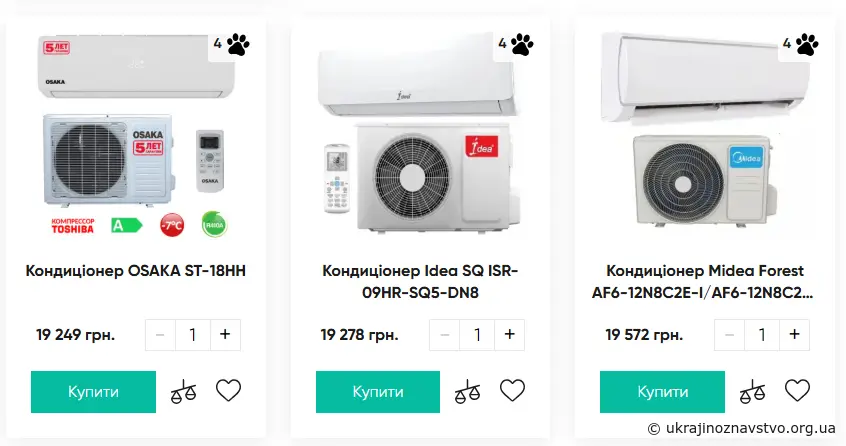
Task: Compare the Idea SQ ISR-09HR conditioner
Action: point(468,391)
